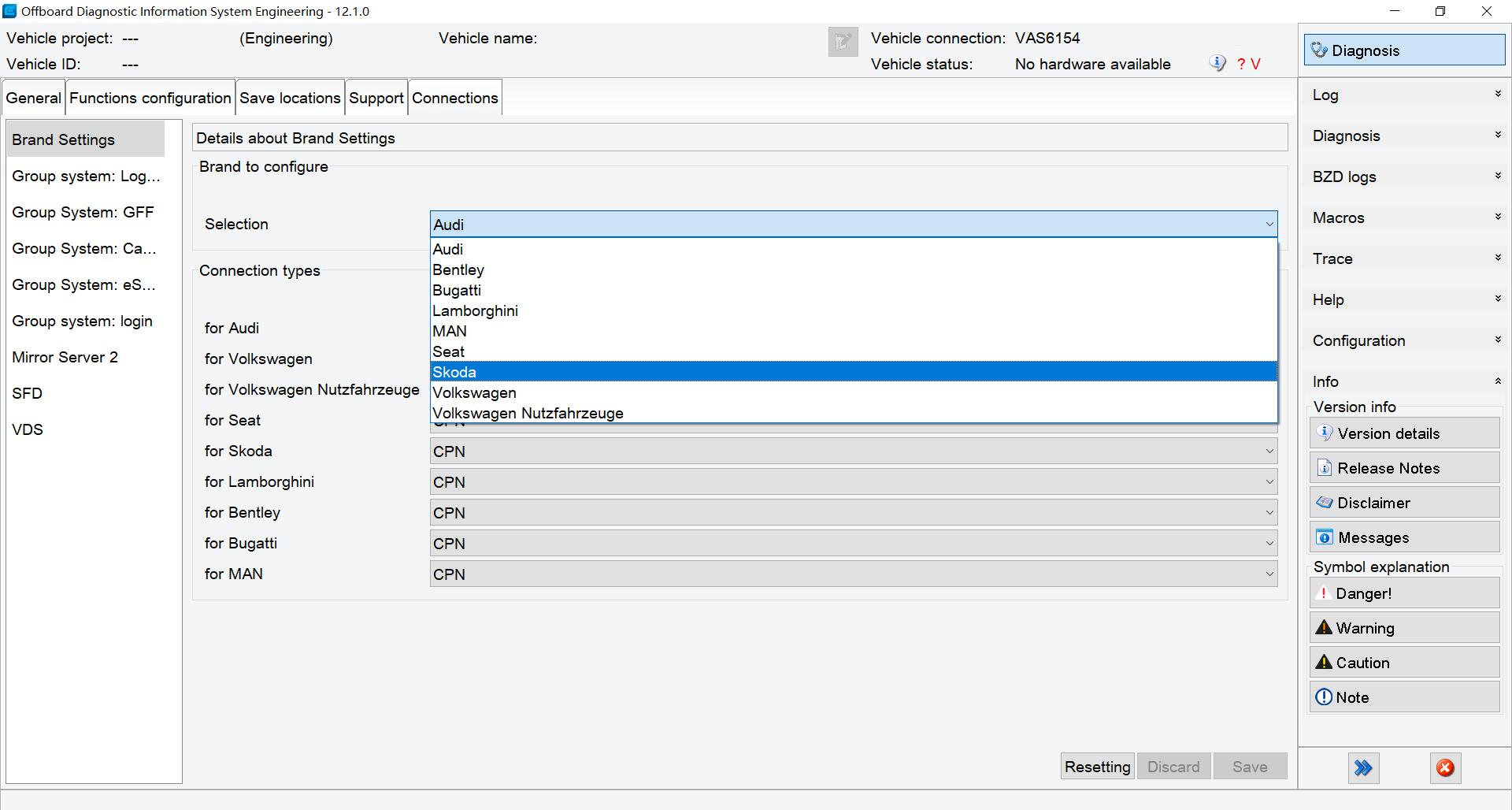This screenshot has height=810, width=1512.
Task: Open Version details via its info icon
Action: tap(1324, 433)
